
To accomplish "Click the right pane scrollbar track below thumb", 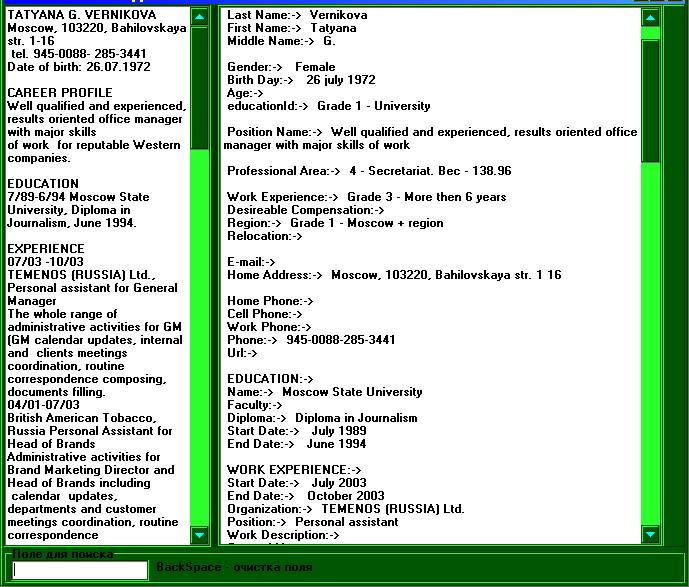I will click(650, 344).
